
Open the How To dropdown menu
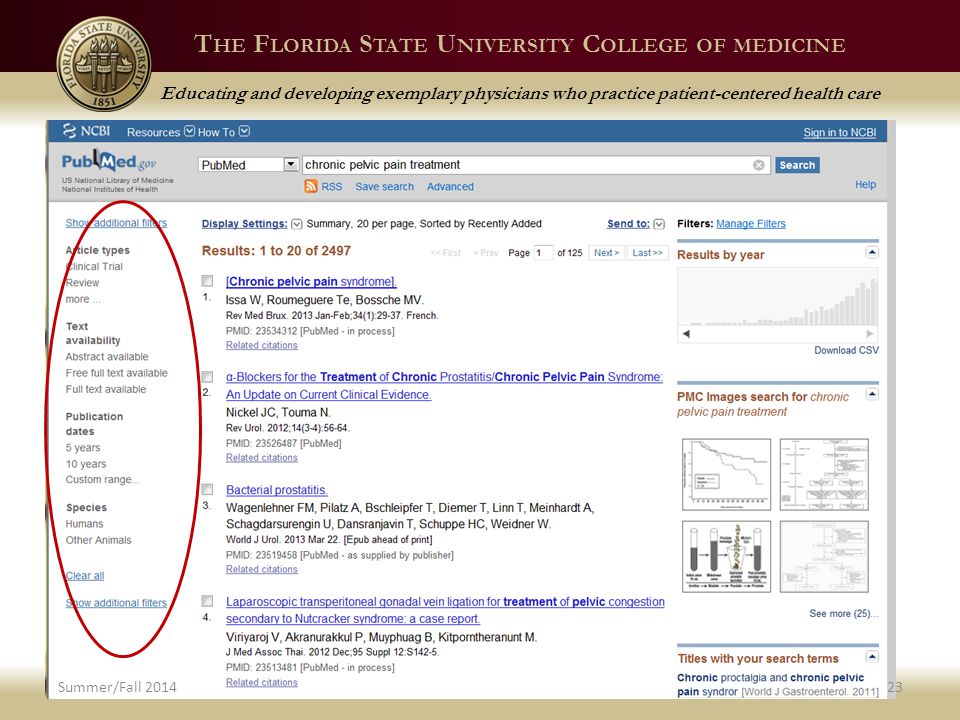[223, 132]
